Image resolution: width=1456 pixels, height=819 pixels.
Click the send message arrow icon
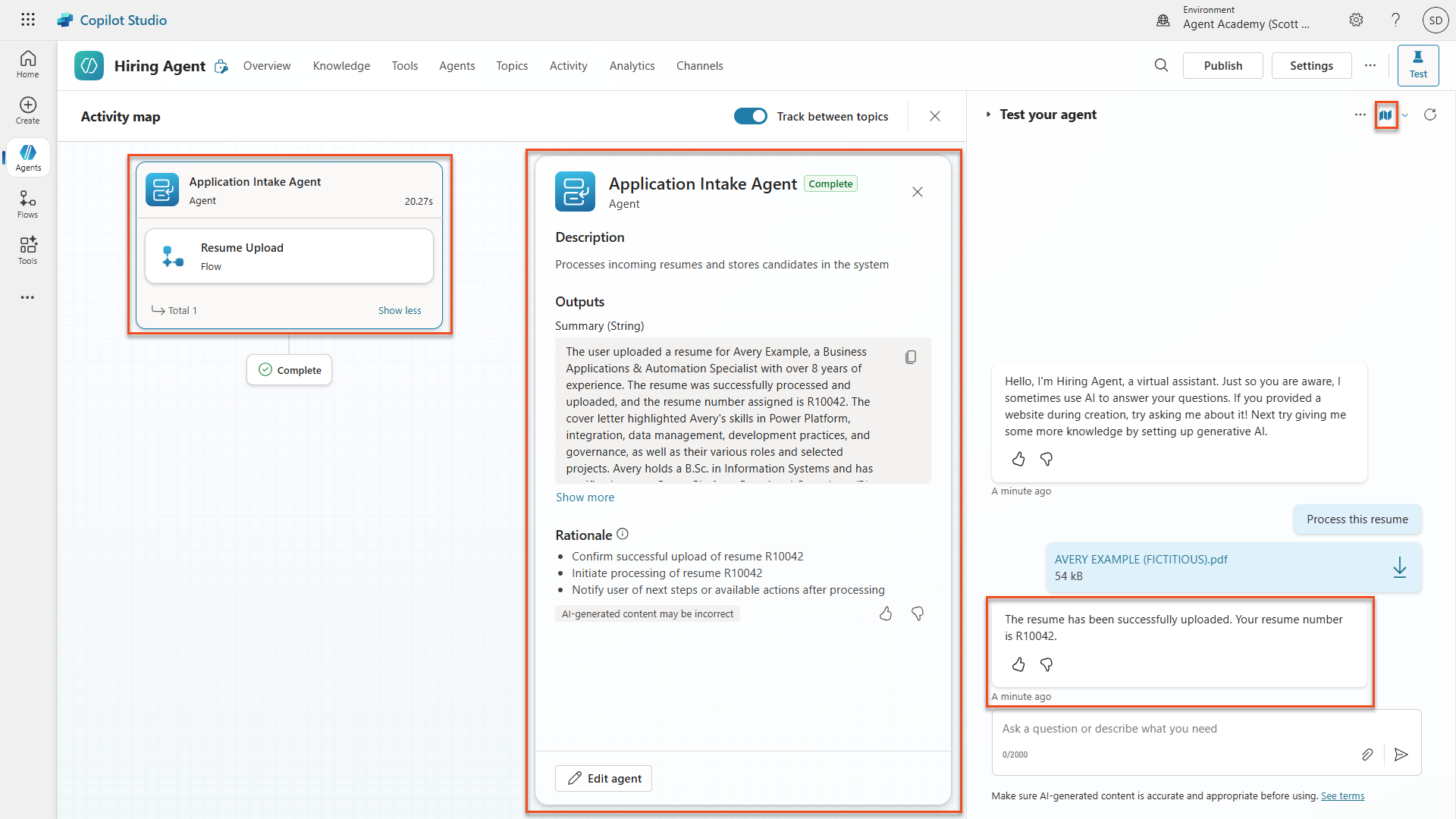point(1401,755)
